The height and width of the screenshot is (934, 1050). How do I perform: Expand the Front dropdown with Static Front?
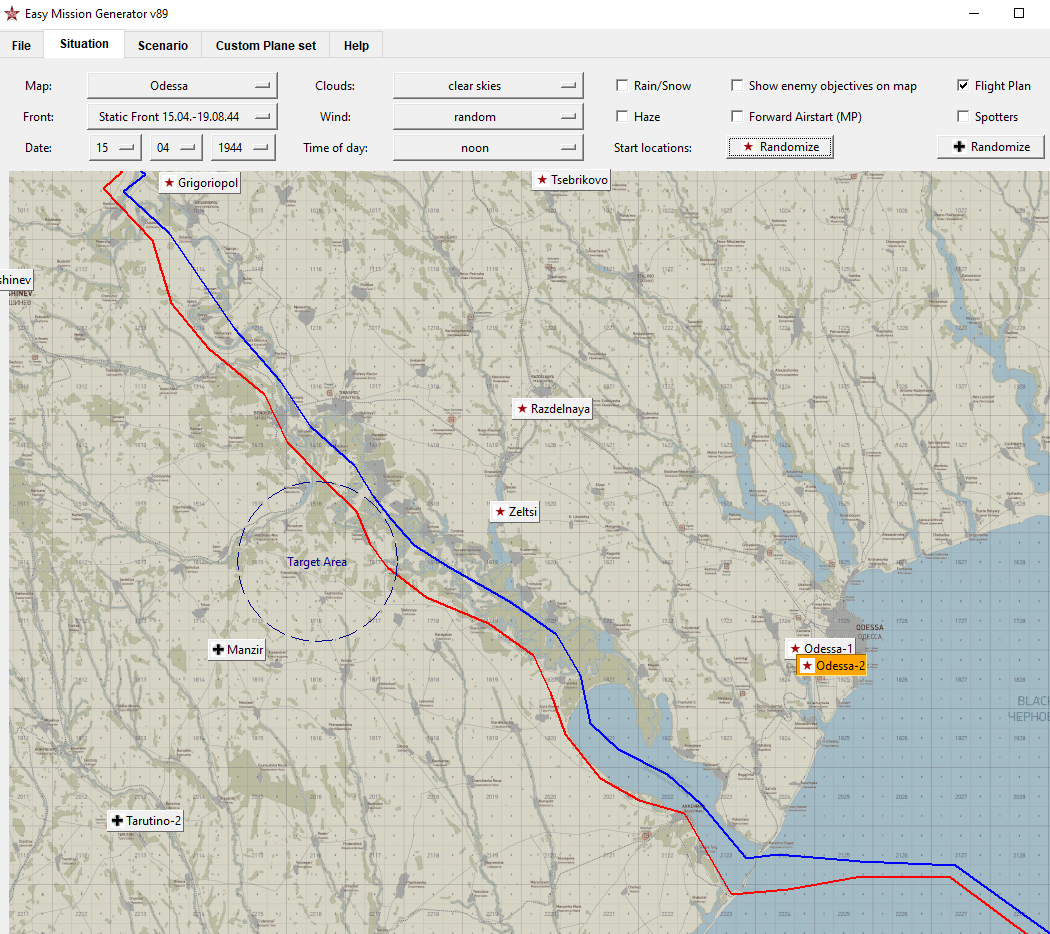182,116
